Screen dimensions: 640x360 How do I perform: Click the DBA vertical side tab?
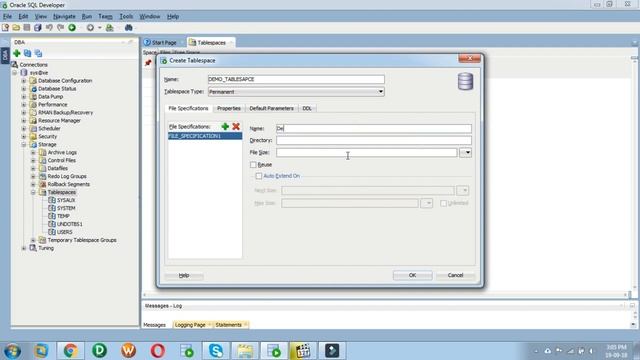point(5,56)
